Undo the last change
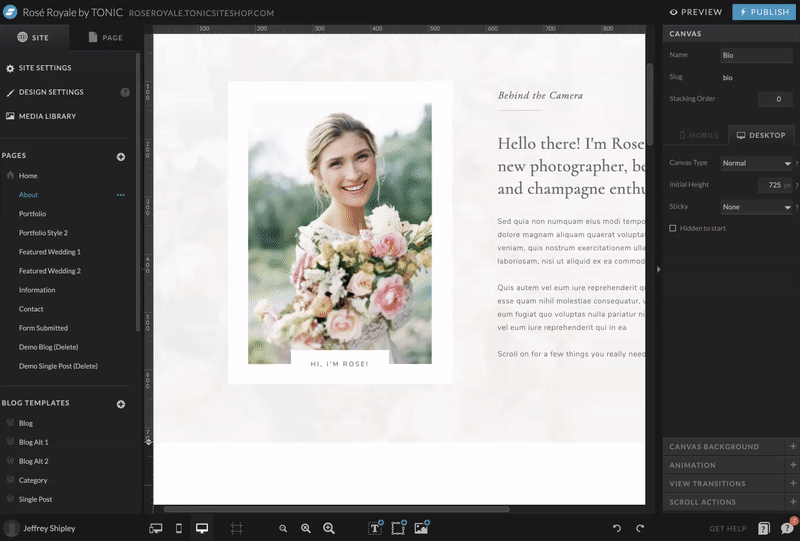 pos(617,528)
